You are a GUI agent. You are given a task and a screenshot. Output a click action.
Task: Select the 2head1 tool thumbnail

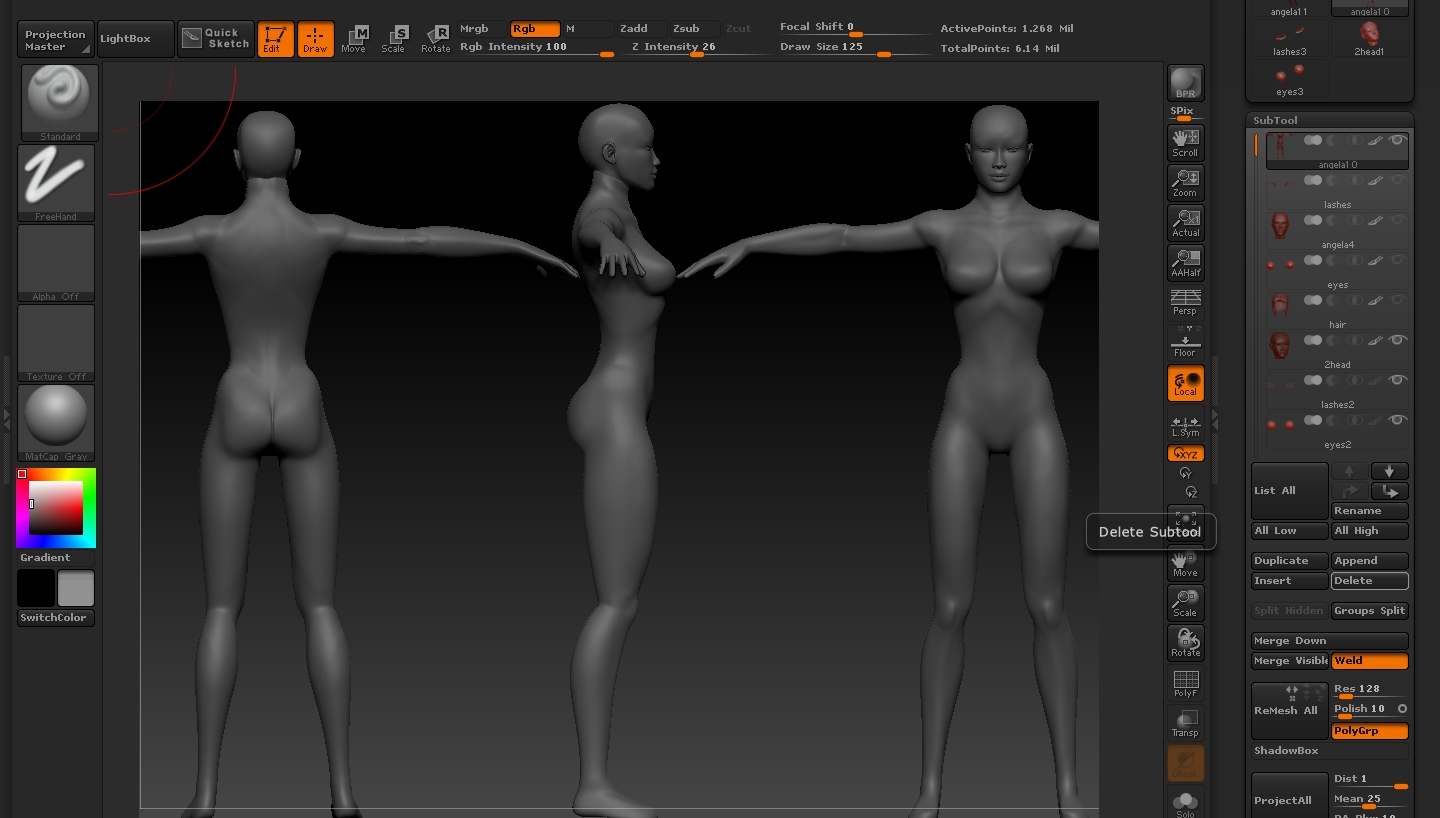(1369, 38)
